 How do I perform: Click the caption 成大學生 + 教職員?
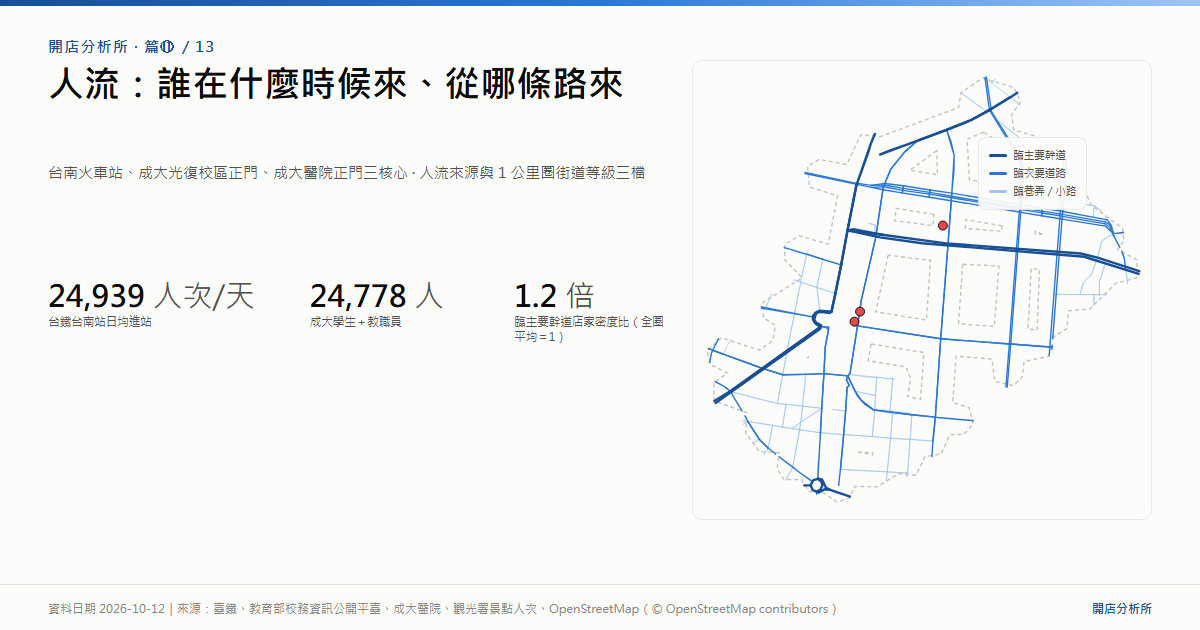[x=355, y=322]
